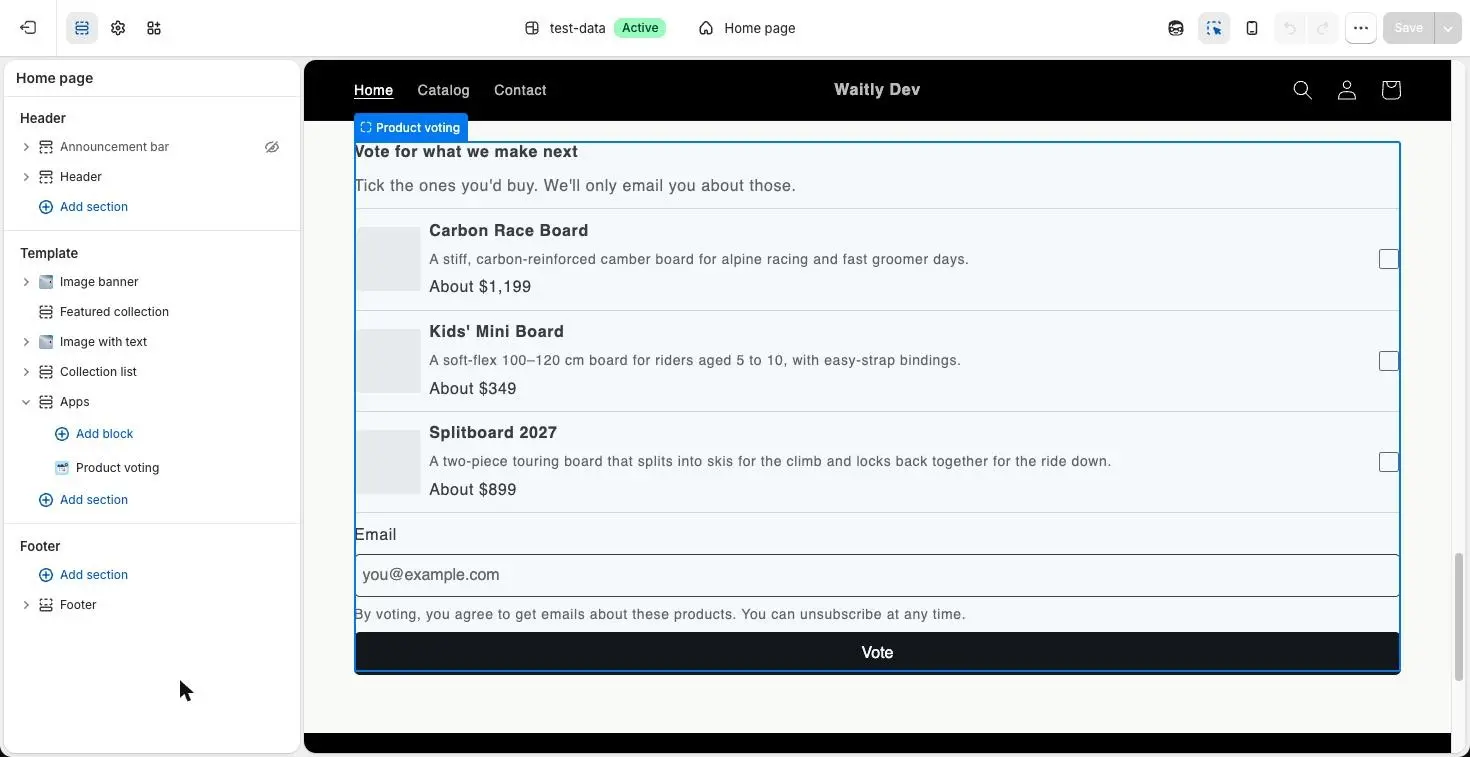Screen dimensions: 1470x757
Task: Open the three-dots more actions menu
Action: [x=1361, y=28]
